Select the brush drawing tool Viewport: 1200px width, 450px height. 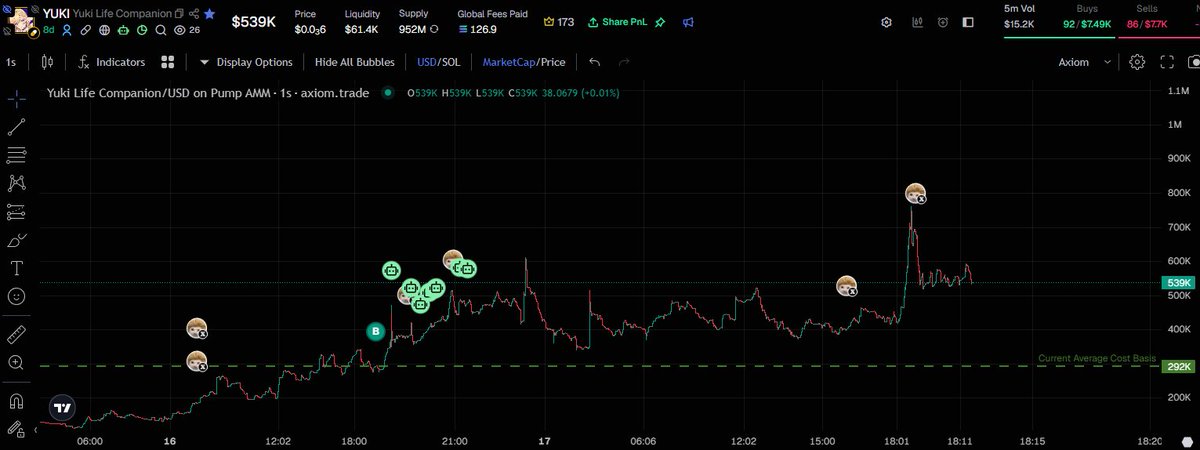point(16,240)
